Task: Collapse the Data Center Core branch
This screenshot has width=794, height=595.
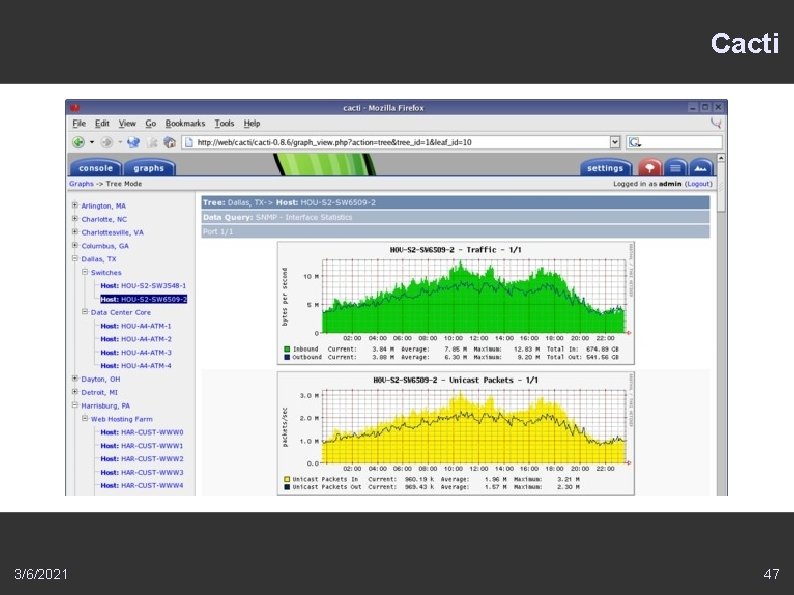Action: coord(85,311)
